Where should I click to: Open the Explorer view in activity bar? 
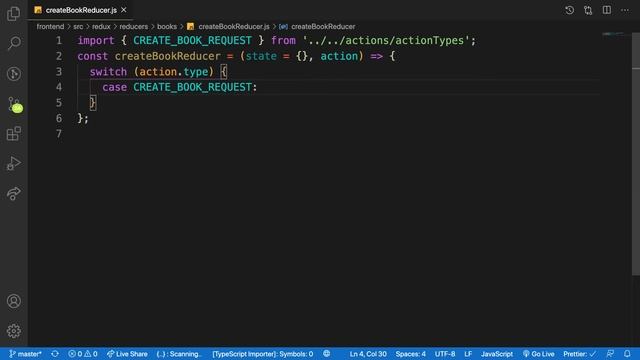[13, 13]
